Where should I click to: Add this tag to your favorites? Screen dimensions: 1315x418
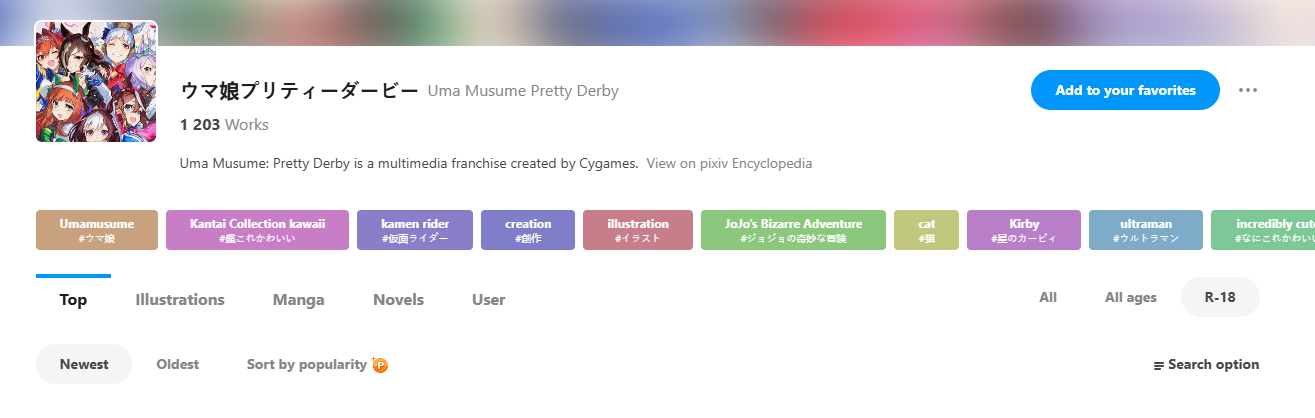1125,90
